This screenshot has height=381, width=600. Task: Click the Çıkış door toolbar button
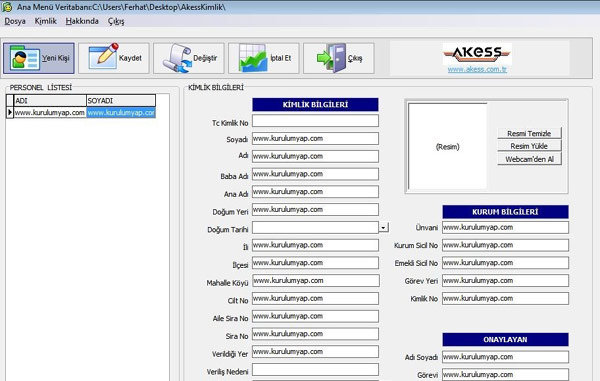[339, 58]
